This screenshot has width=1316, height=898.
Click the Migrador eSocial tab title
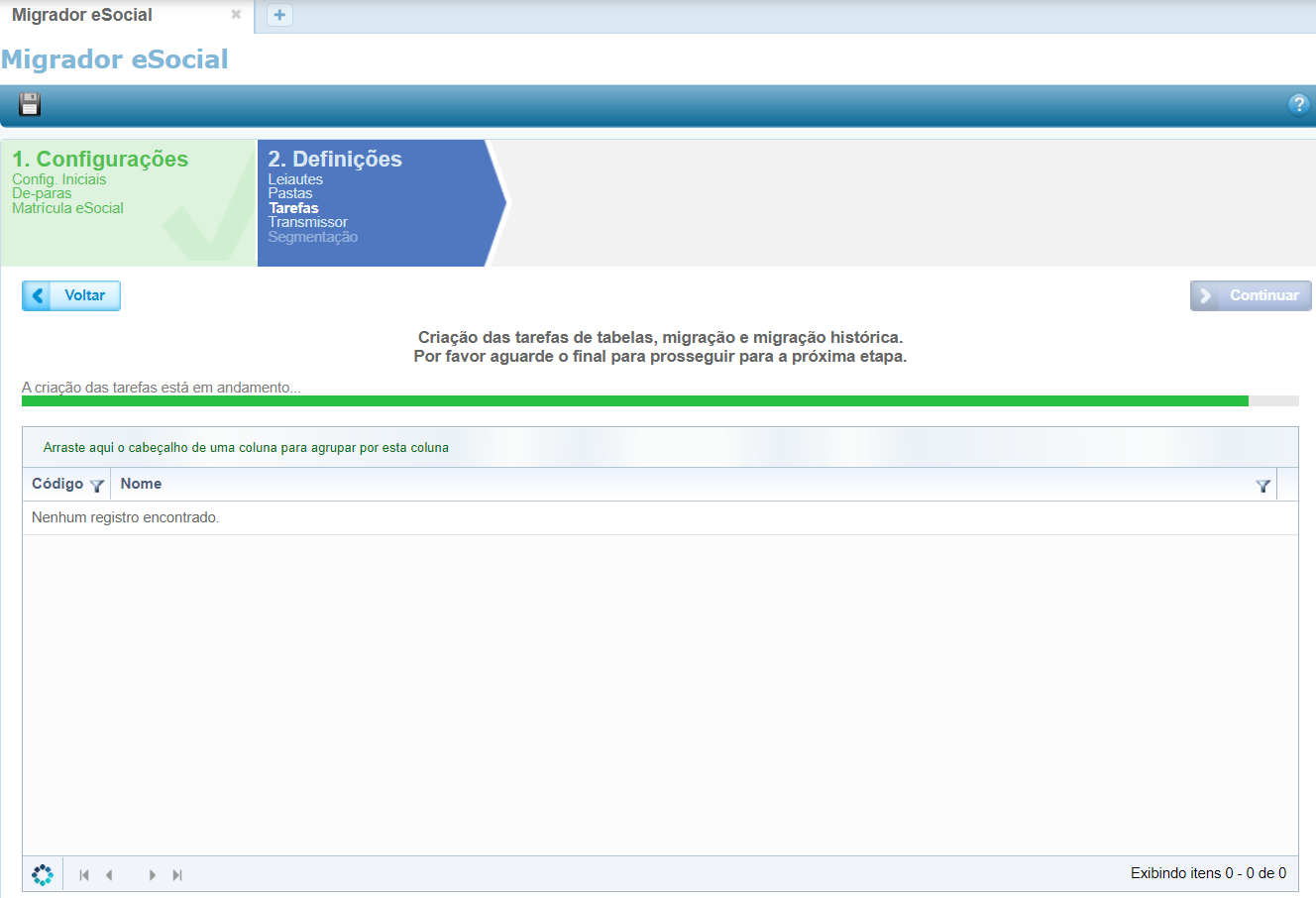point(82,15)
